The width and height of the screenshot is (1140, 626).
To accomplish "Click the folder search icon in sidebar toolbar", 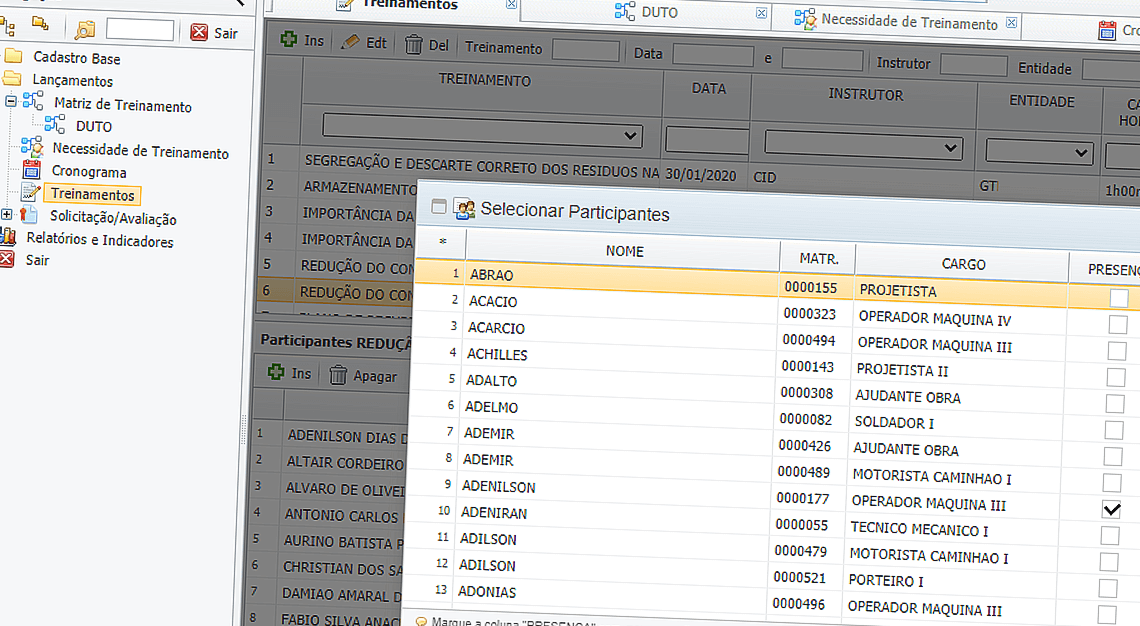I will [x=85, y=30].
